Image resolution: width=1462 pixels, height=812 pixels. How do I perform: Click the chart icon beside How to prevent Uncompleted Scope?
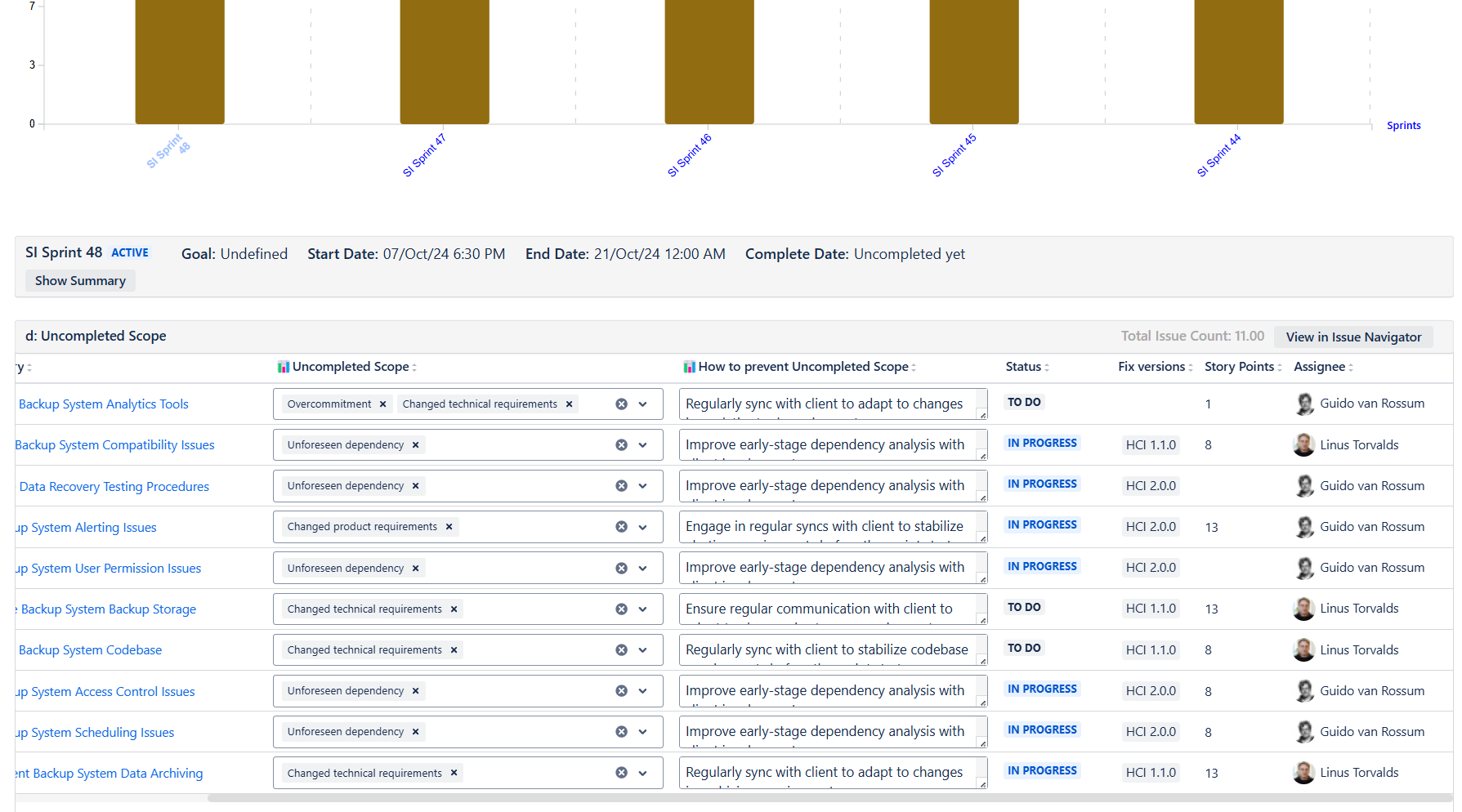pos(691,366)
